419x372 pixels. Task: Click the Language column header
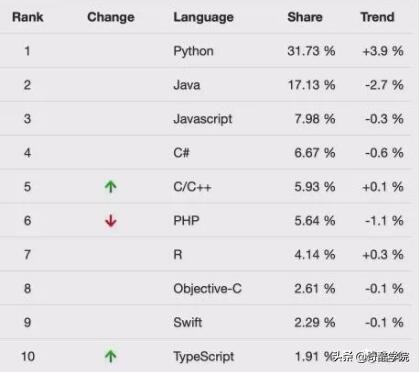[x=203, y=17]
